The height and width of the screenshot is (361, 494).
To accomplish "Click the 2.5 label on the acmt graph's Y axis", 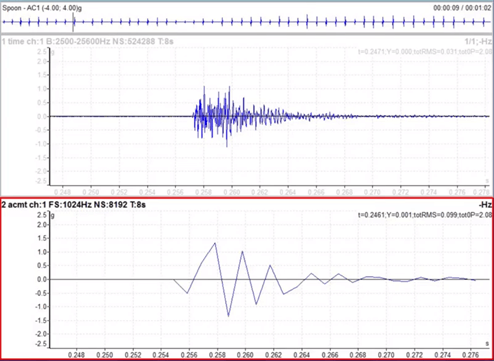I will (x=42, y=215).
